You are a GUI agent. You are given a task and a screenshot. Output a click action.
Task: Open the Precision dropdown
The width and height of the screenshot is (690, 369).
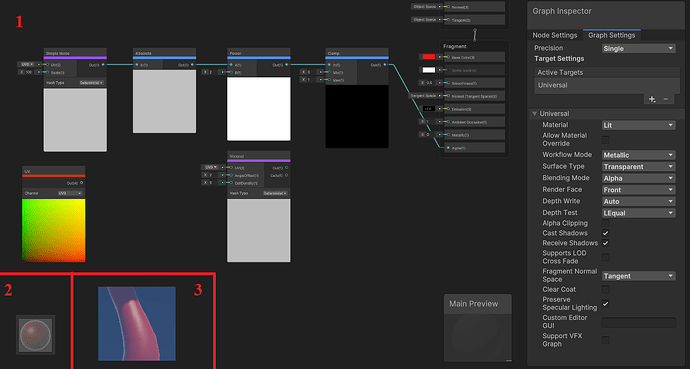coord(639,48)
